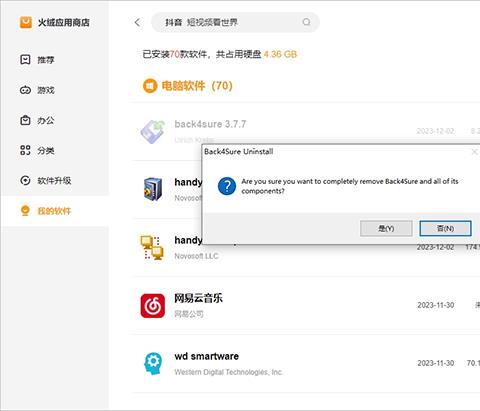Click the briefcase icon beside 办公
Image resolution: width=480 pixels, height=411 pixels.
(x=25, y=120)
